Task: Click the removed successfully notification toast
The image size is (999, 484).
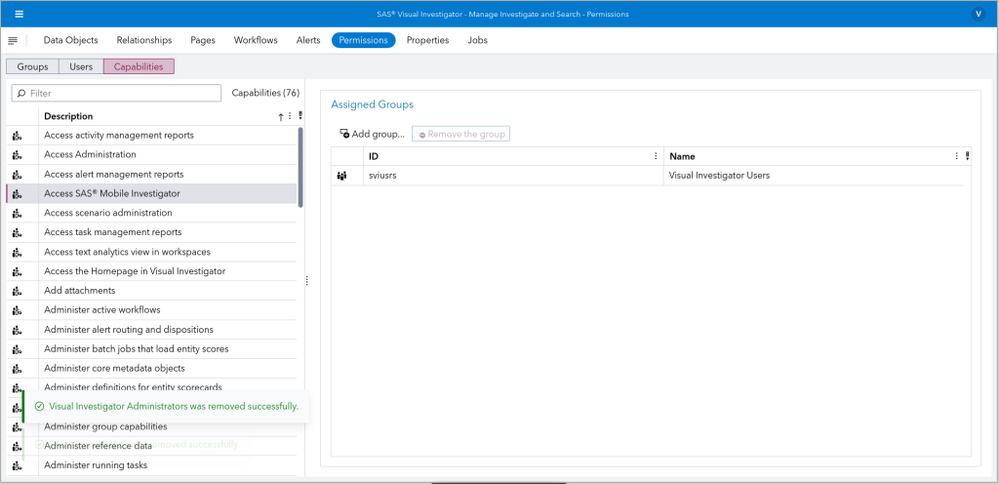Action: (166, 406)
